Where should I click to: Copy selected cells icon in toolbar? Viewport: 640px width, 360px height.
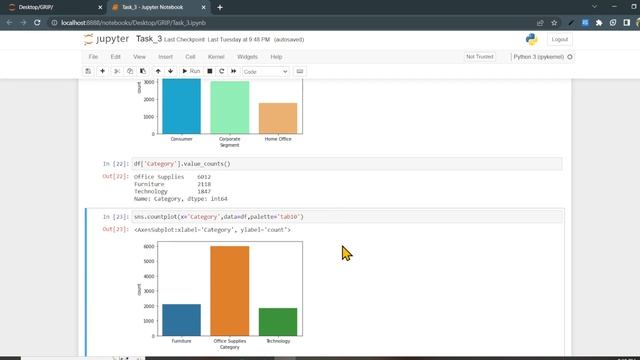[x=130, y=71]
